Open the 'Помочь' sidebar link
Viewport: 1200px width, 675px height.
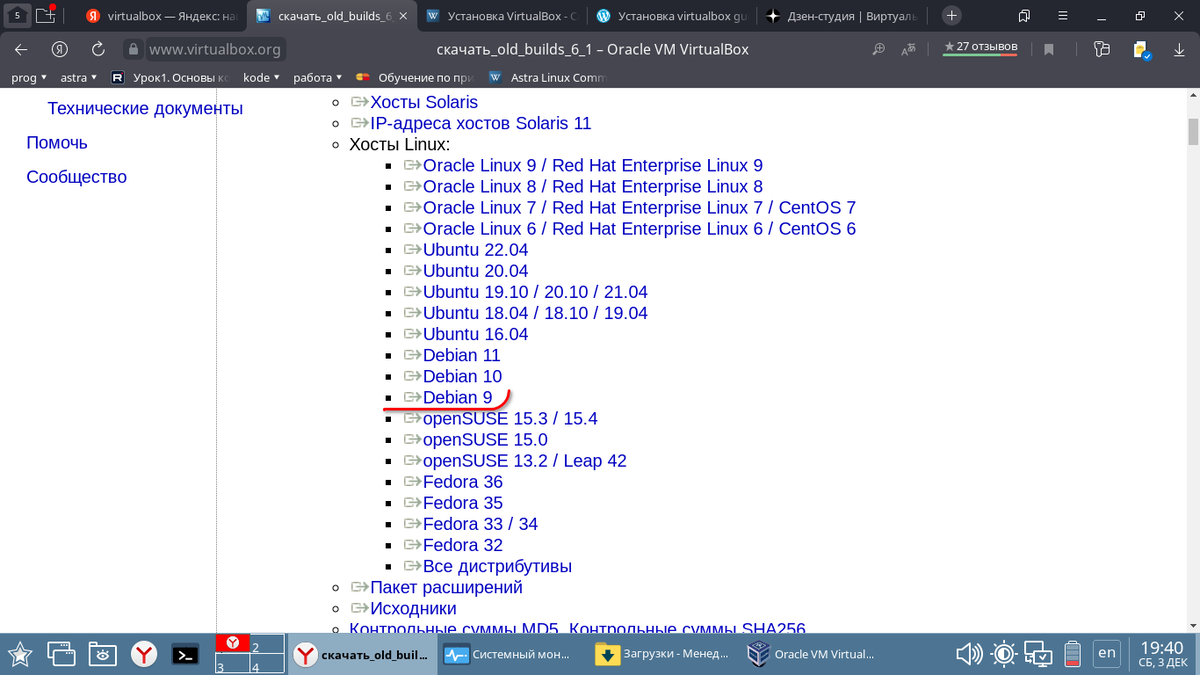pyautogui.click(x=57, y=142)
